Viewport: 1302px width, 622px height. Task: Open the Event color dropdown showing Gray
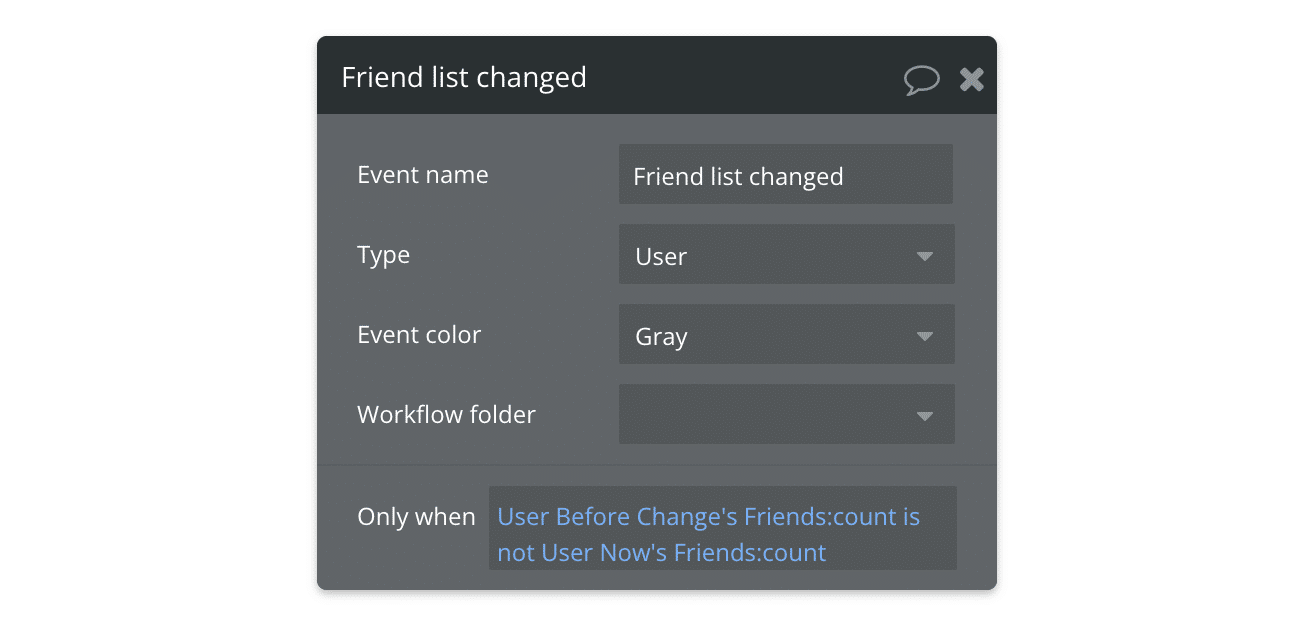click(x=786, y=334)
